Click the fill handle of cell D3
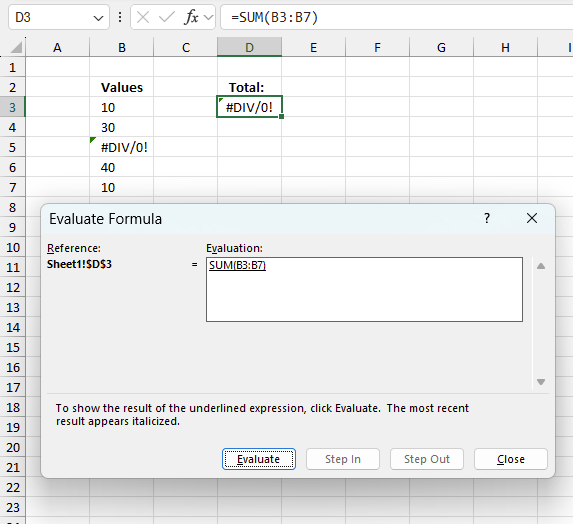Screen dimensions: 573x524 (281, 116)
